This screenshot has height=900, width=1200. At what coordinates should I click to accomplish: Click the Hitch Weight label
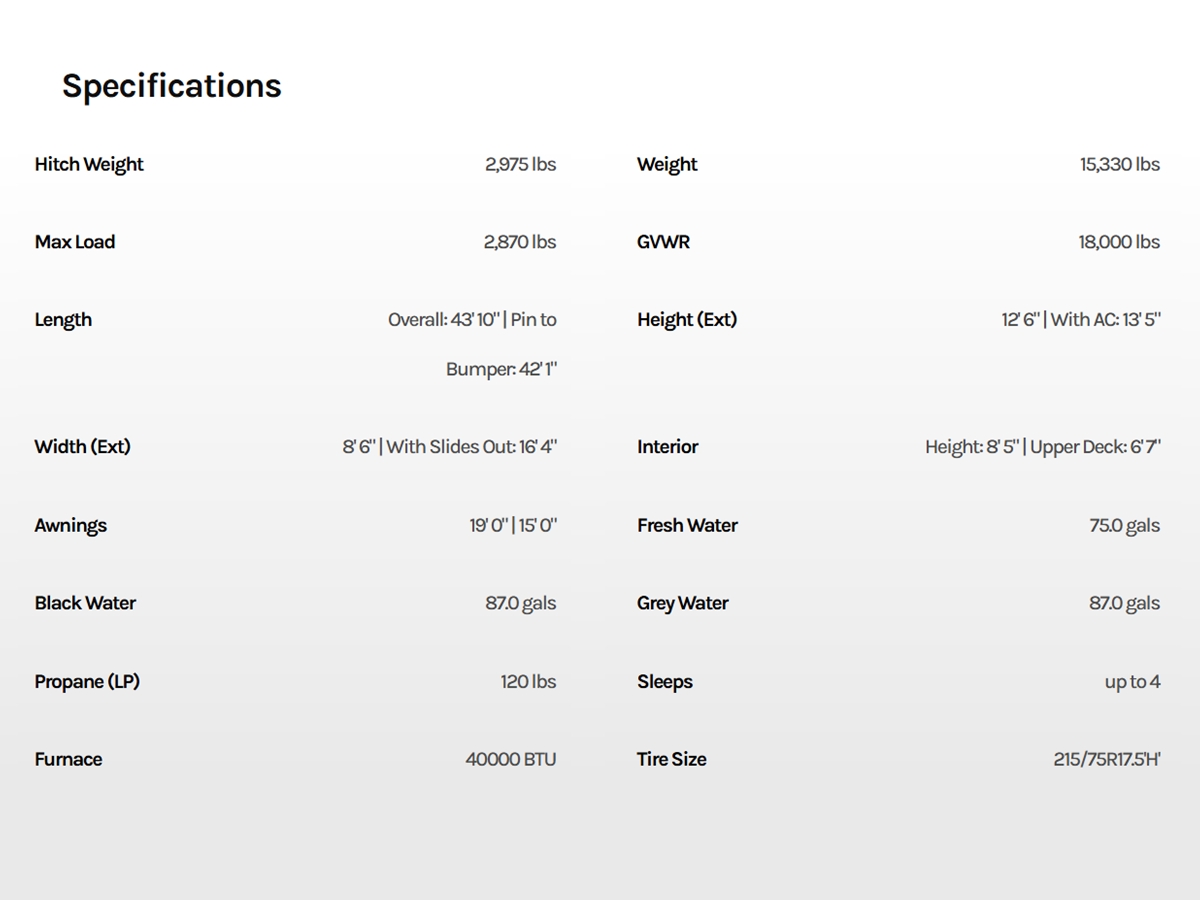coord(89,164)
